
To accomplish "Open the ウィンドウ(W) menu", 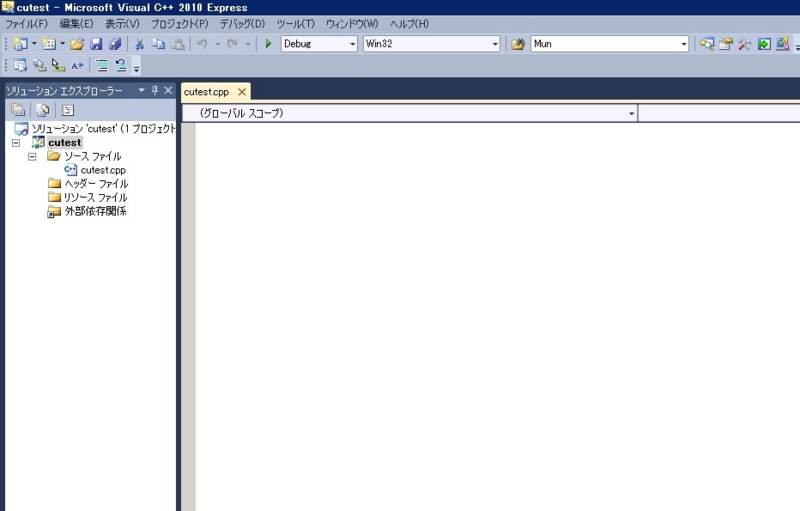I will pyautogui.click(x=352, y=23).
